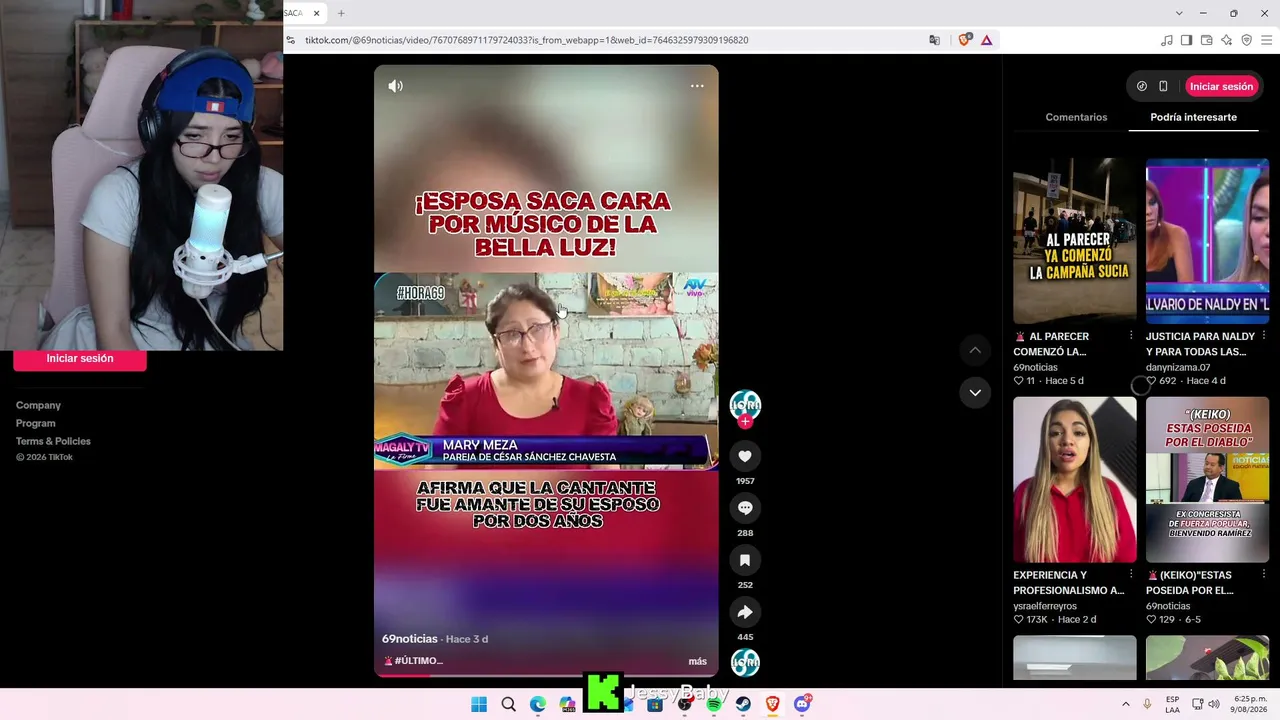Show hidden system tray icons chevron

1126,704
